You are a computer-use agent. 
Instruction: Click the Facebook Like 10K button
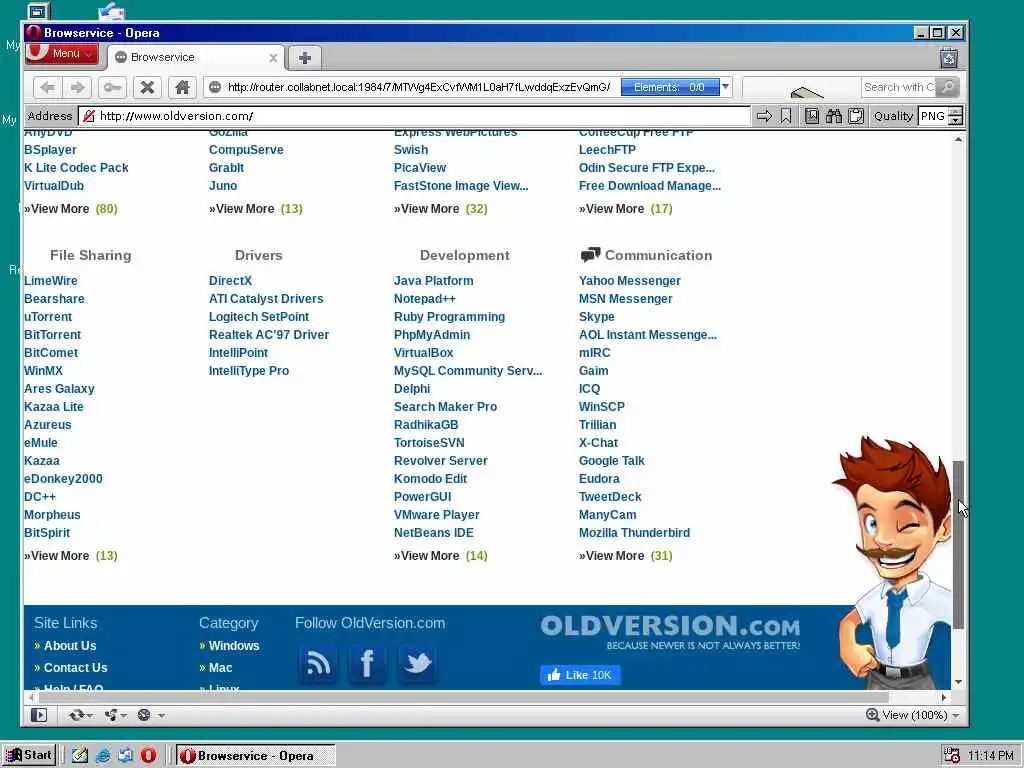[x=580, y=675]
